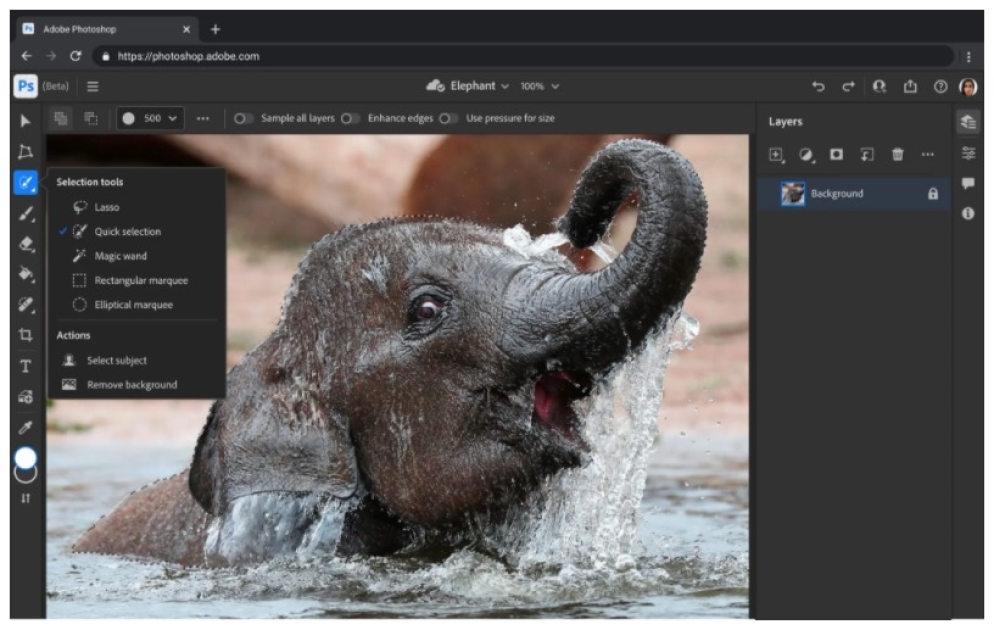Toggle Use pressure for size switch

[448, 118]
